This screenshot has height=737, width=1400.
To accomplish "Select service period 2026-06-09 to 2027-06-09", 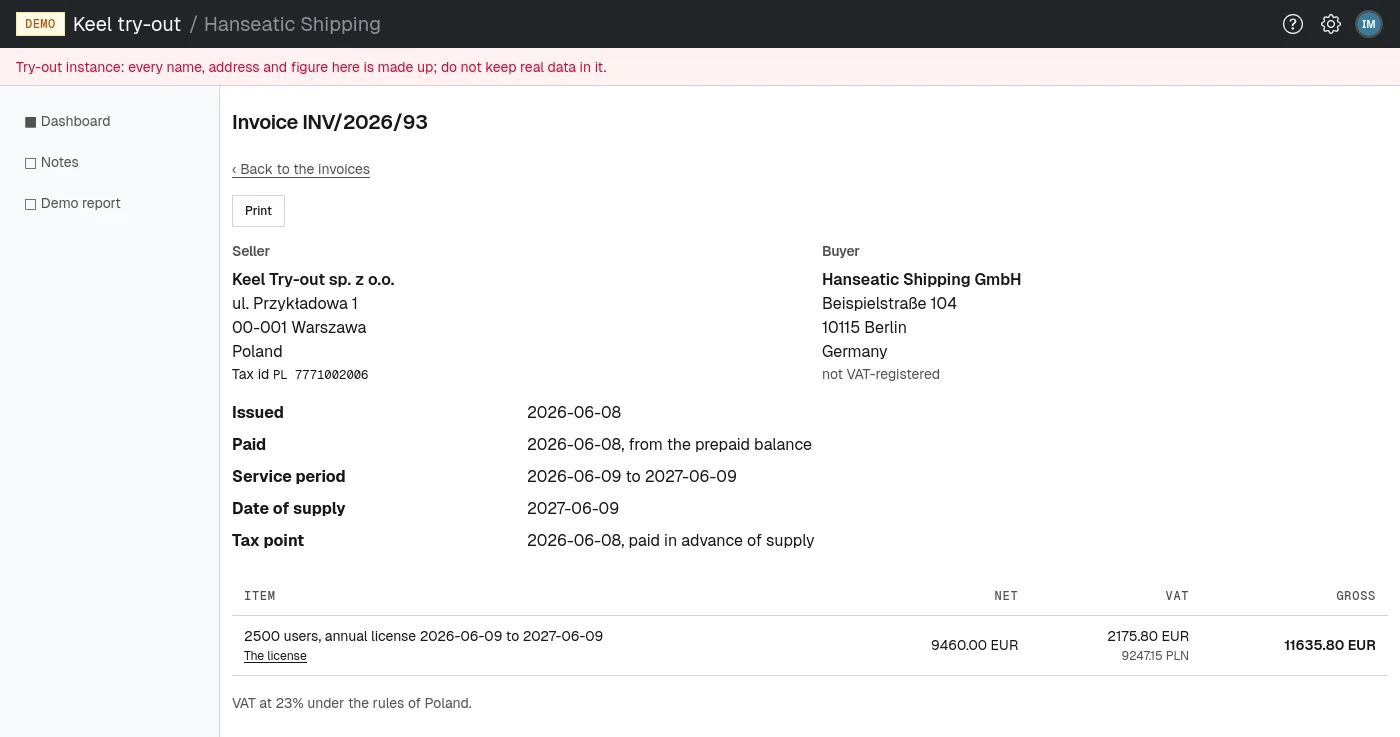I will point(632,476).
